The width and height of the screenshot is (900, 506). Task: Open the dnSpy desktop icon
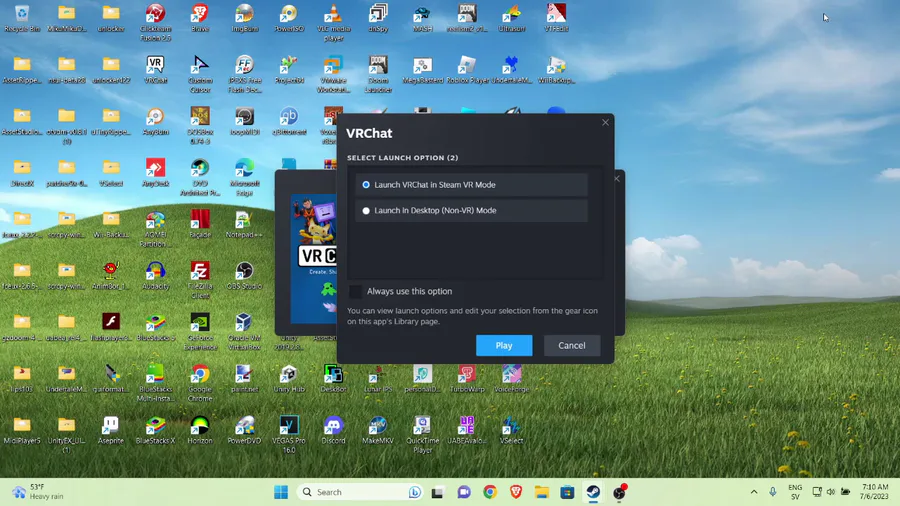pos(378,18)
